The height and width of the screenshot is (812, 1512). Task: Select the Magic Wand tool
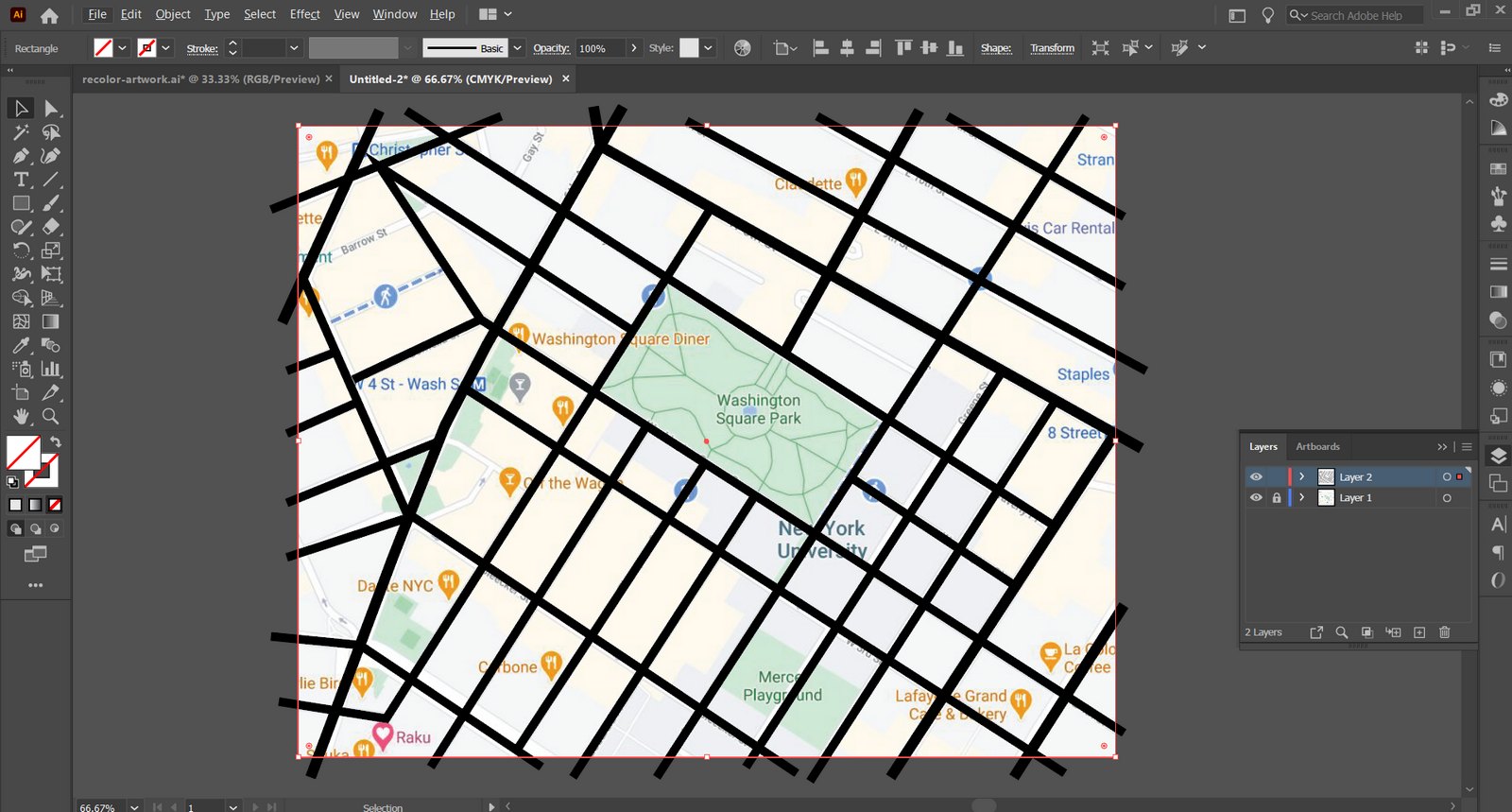click(21, 132)
